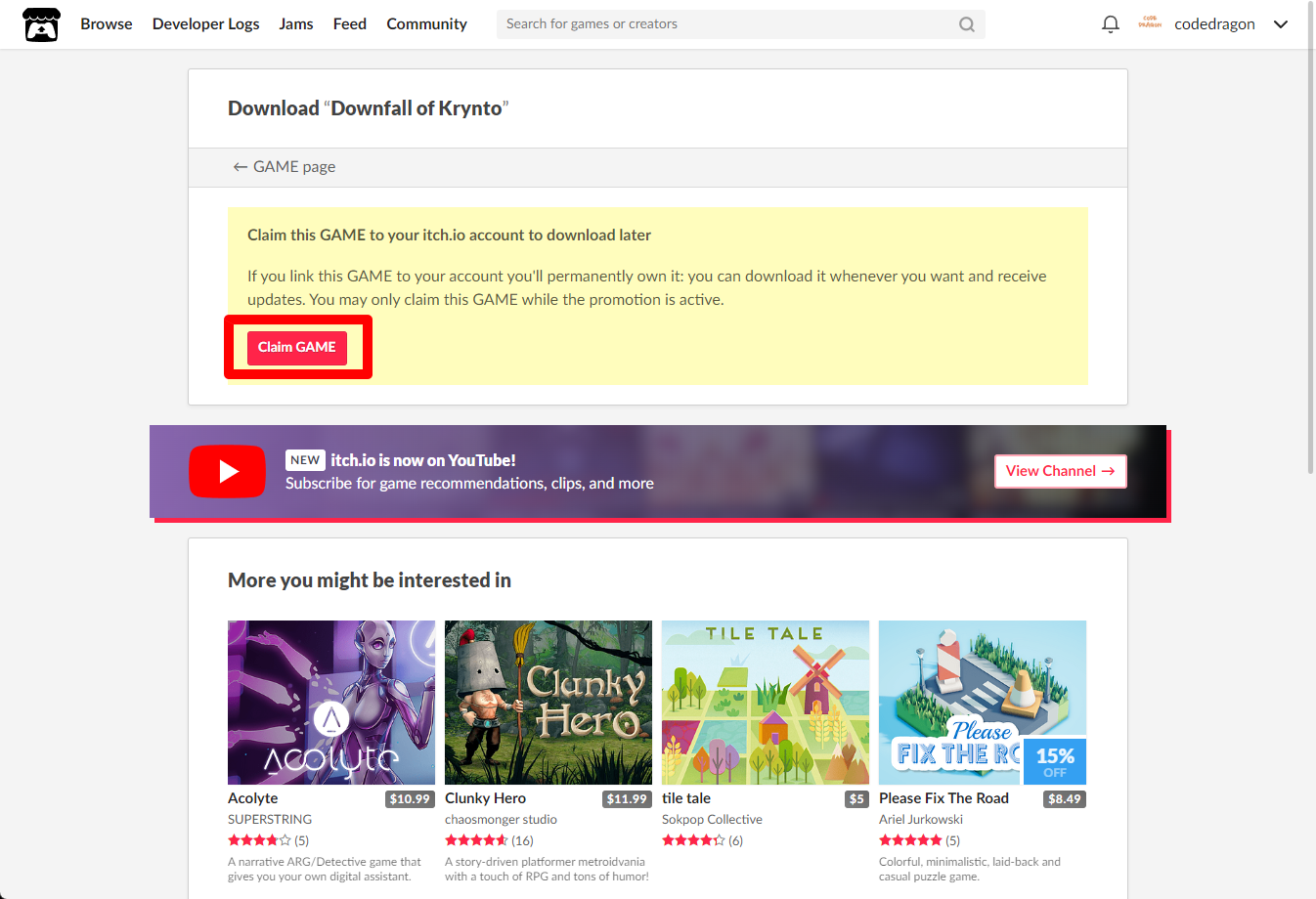This screenshot has height=899, width=1316.
Task: Click tile tale star rating
Action: click(x=693, y=840)
